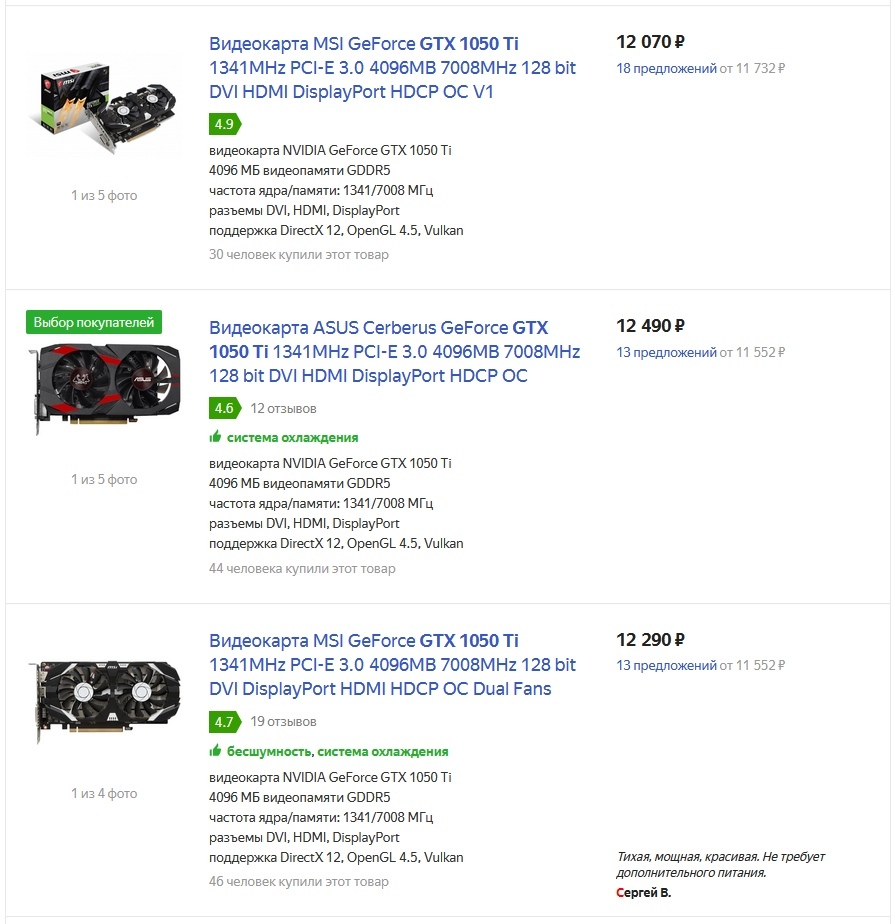Click thumbs-up icon in ASUS Cerberus listing

[x=215, y=437]
